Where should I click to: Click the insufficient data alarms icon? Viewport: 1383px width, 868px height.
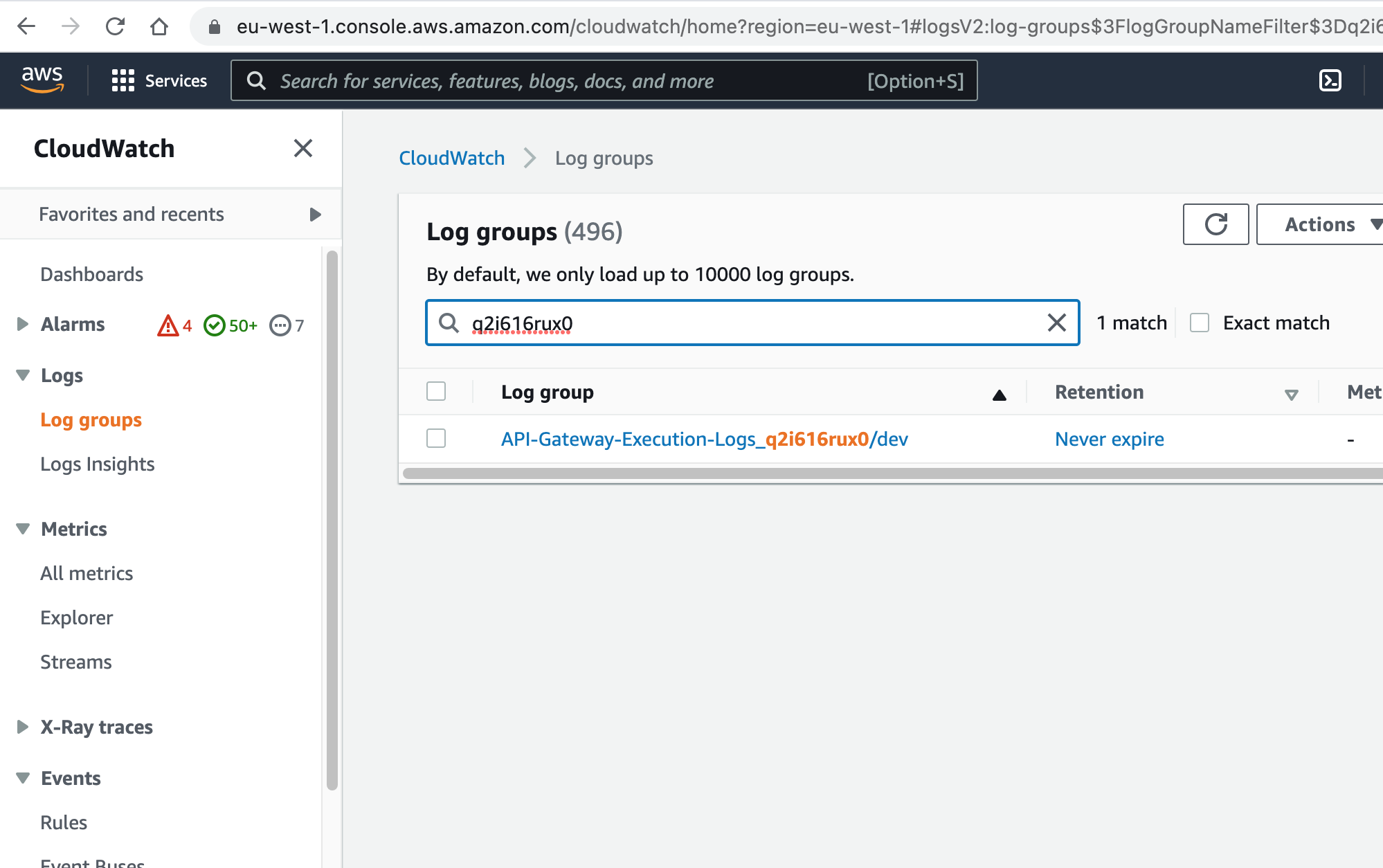pos(280,325)
